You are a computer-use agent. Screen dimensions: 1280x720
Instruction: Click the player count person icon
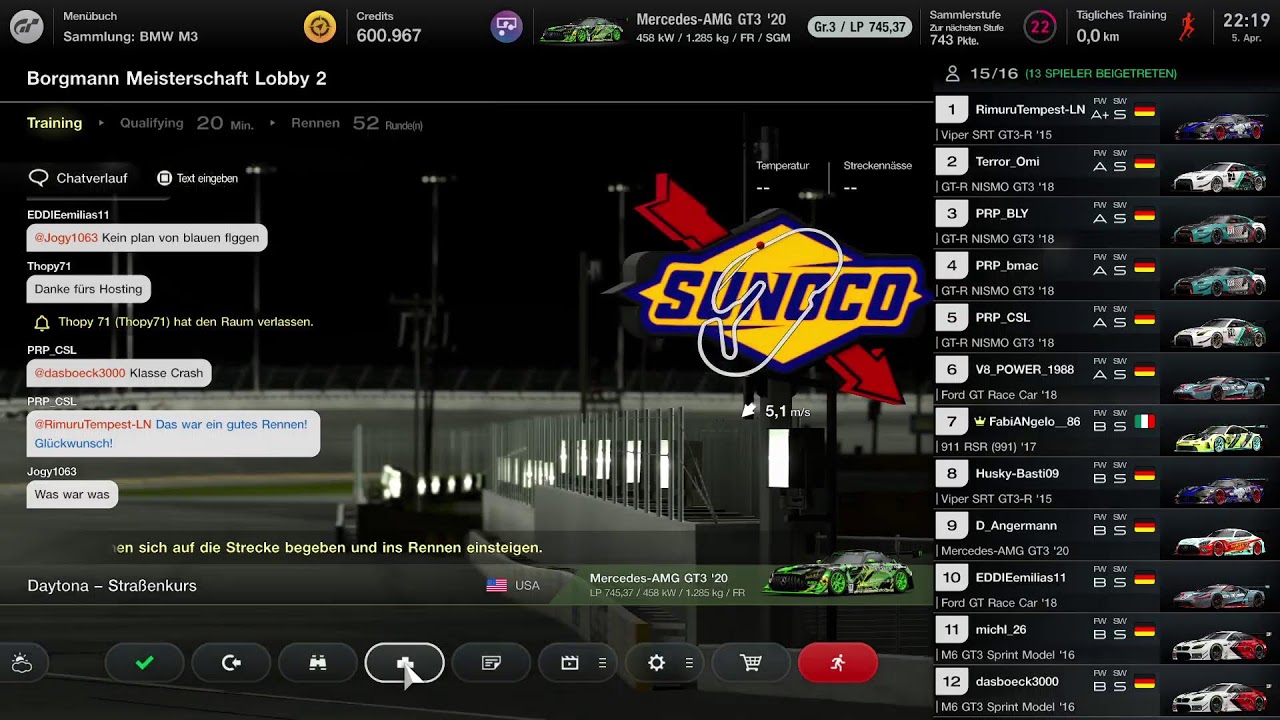pyautogui.click(x=952, y=73)
